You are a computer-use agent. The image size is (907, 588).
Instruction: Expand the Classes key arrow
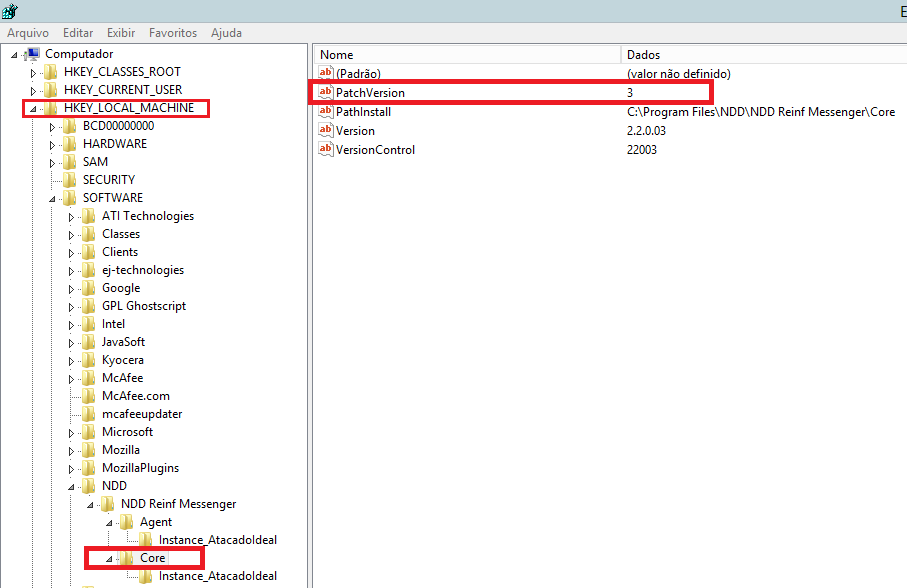[x=71, y=235]
